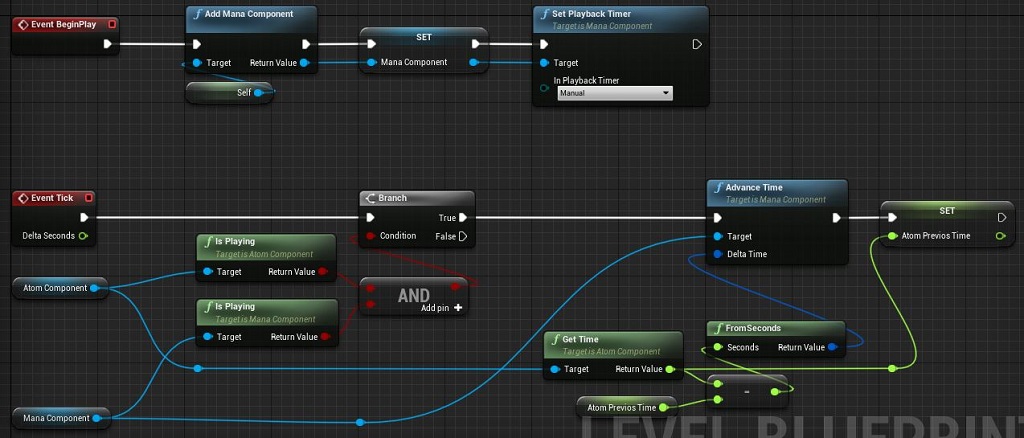
Task: Click the subtract node output pin
Action: pos(775,392)
